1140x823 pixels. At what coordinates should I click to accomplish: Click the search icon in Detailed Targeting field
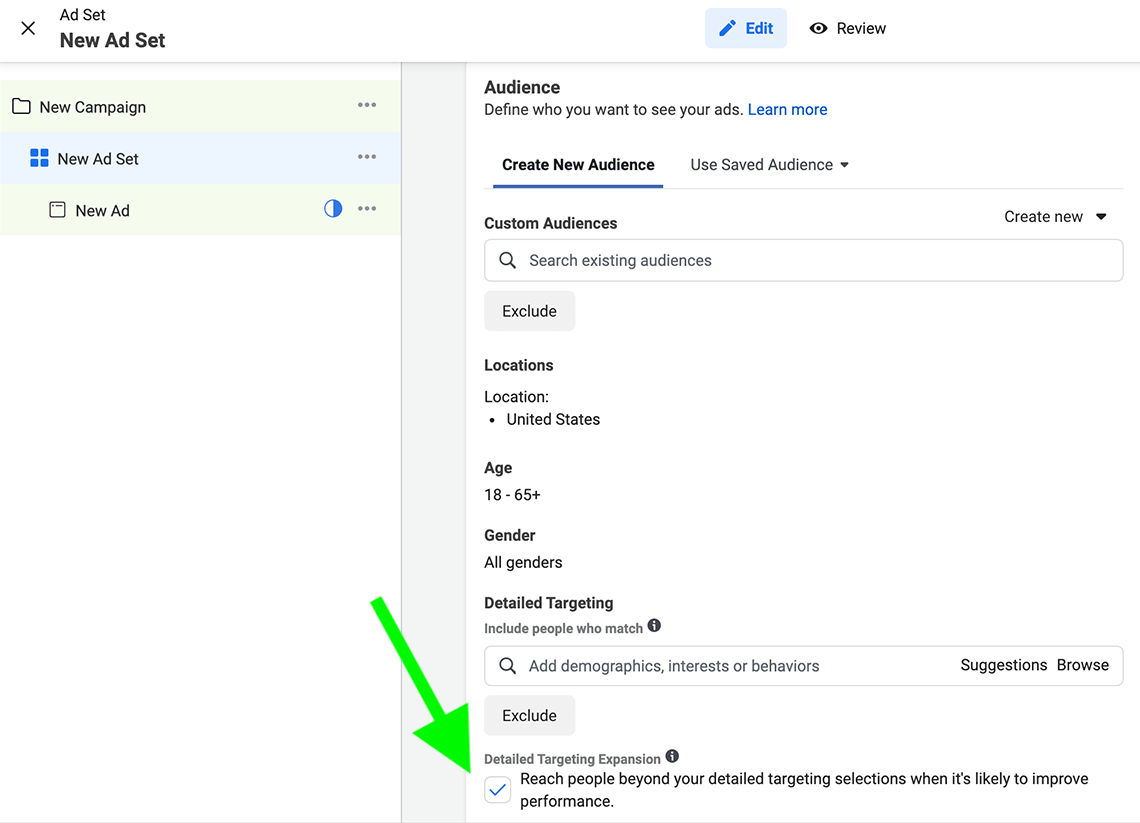coord(507,666)
